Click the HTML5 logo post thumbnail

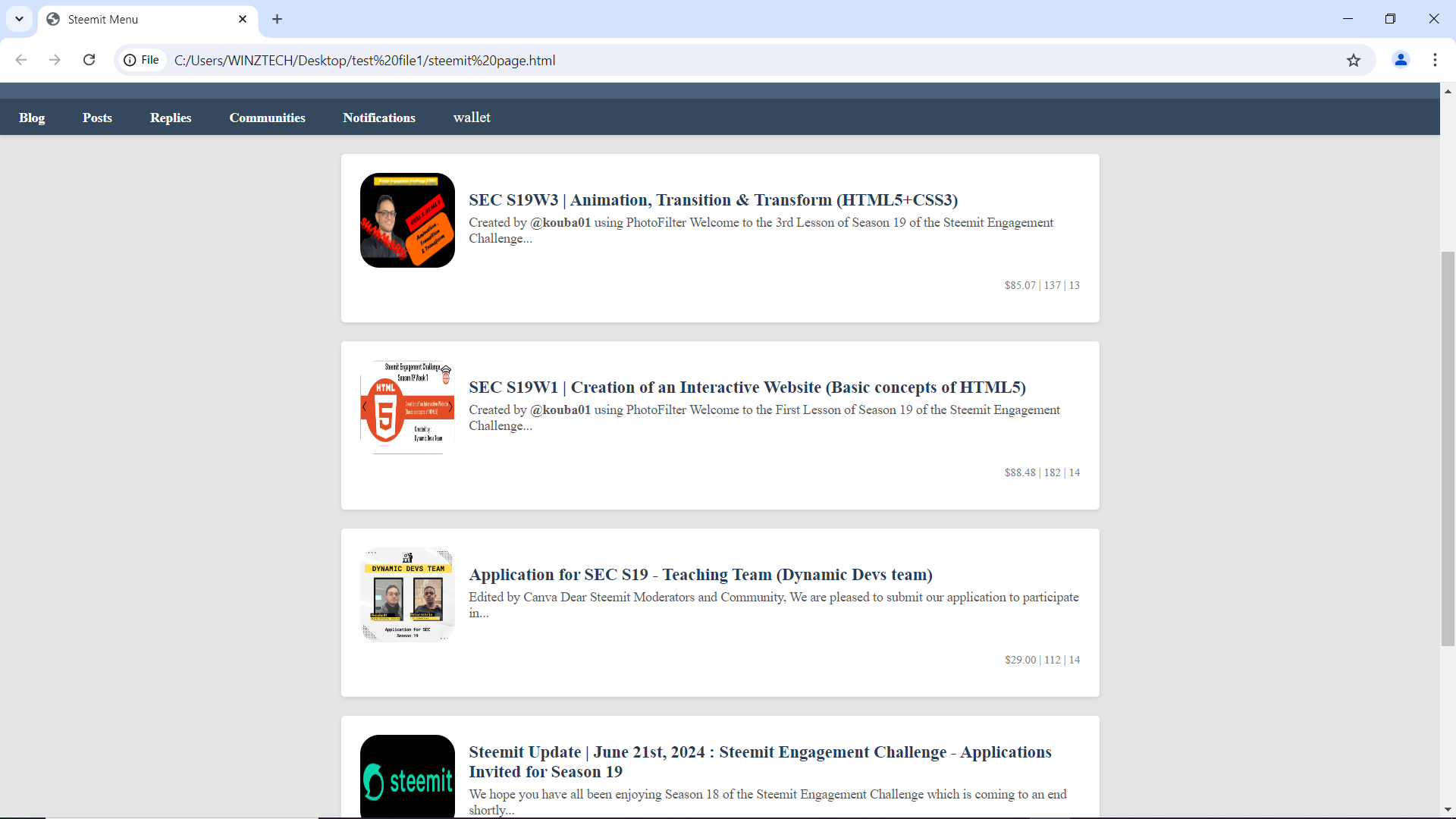(x=407, y=407)
